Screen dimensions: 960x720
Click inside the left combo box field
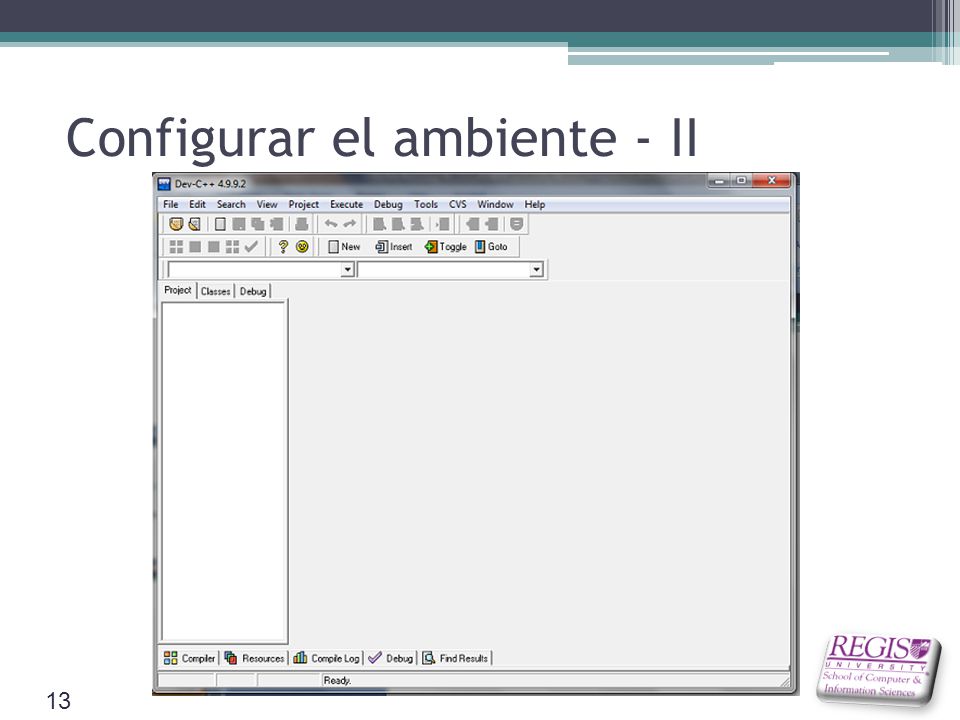coord(255,269)
